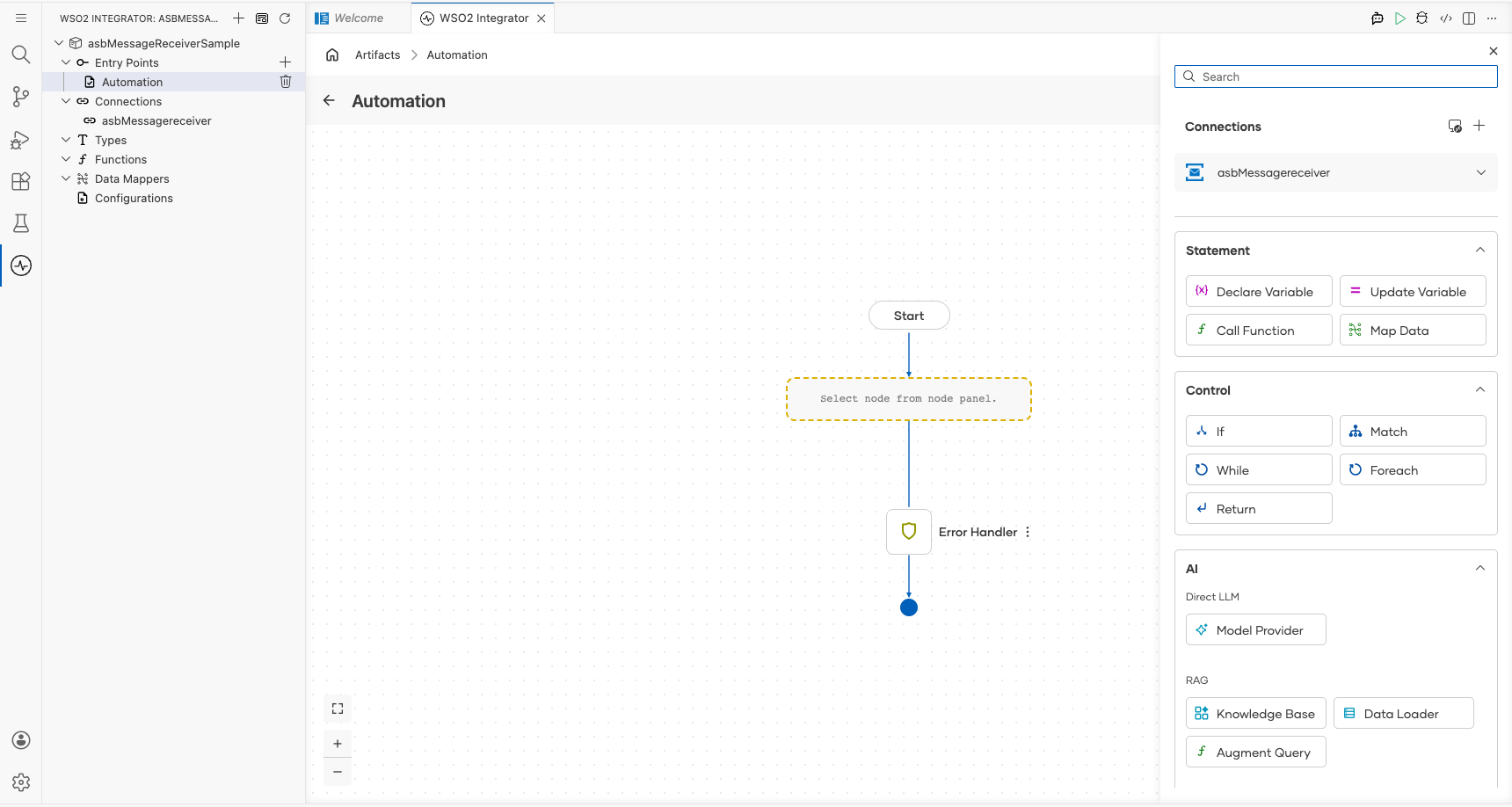This screenshot has height=807, width=1512.
Task: Collapse the Statement section
Action: coord(1480,250)
